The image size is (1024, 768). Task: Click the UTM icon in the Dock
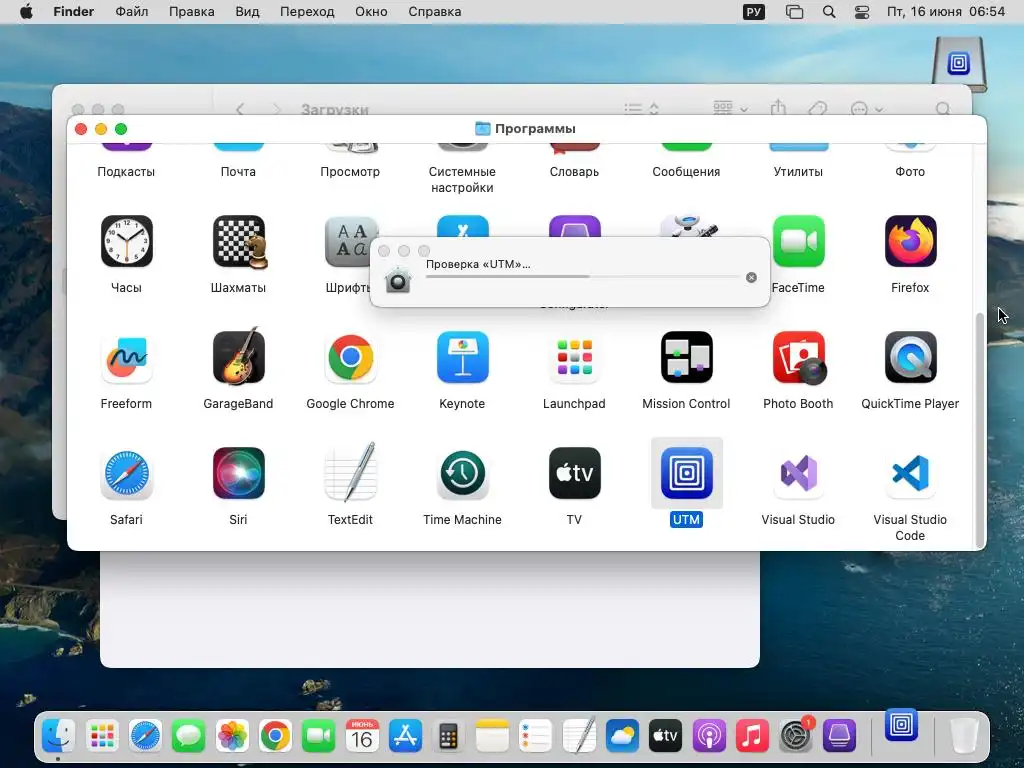901,725
